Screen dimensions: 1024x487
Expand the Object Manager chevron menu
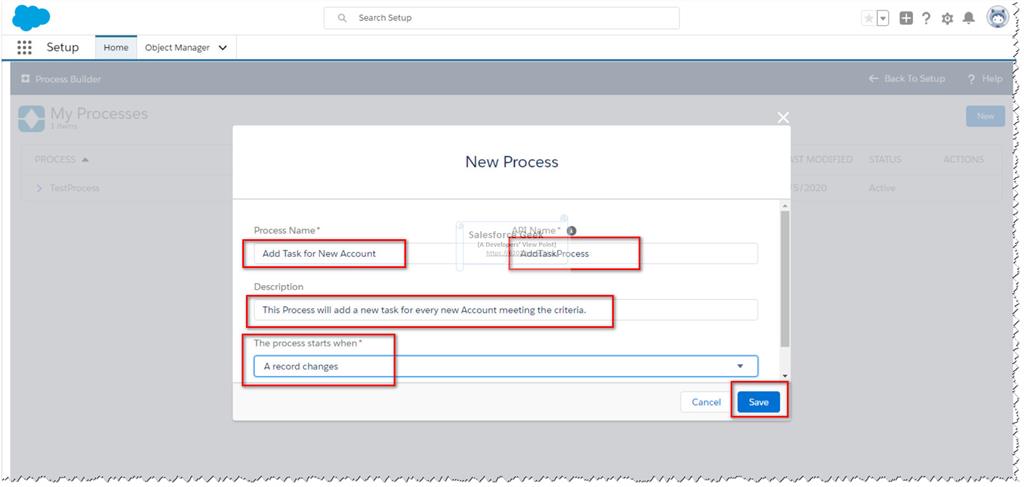(223, 48)
